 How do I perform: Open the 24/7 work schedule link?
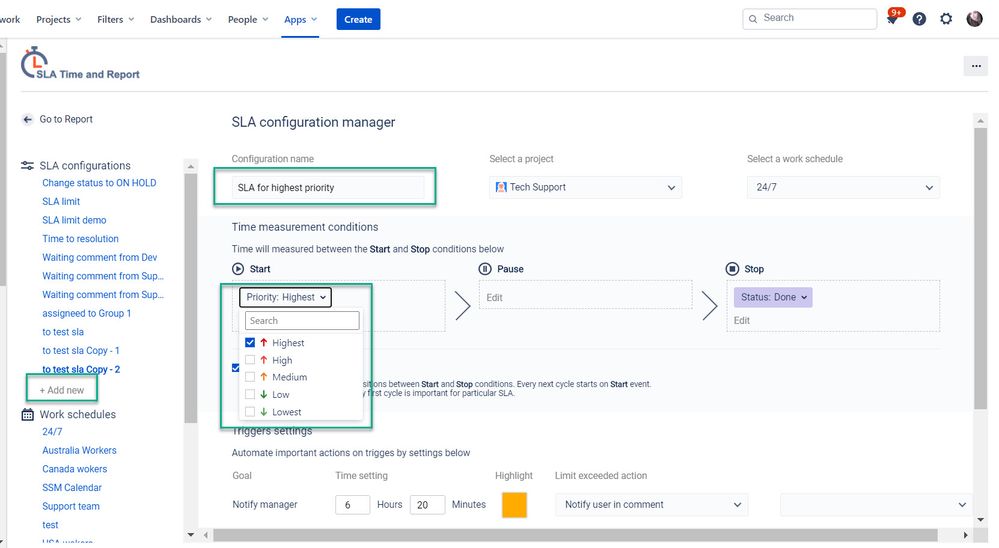52,432
